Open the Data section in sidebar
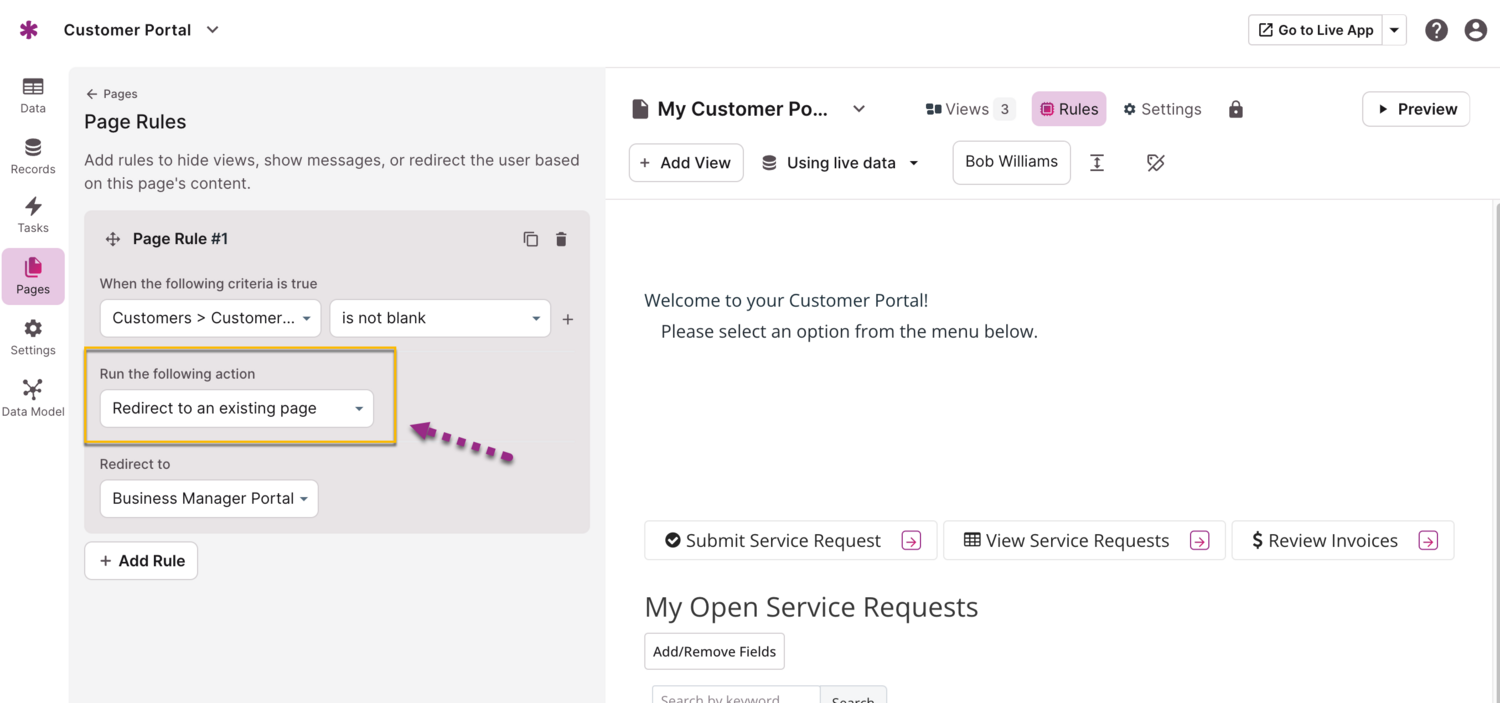This screenshot has height=703, width=1500. [33, 95]
